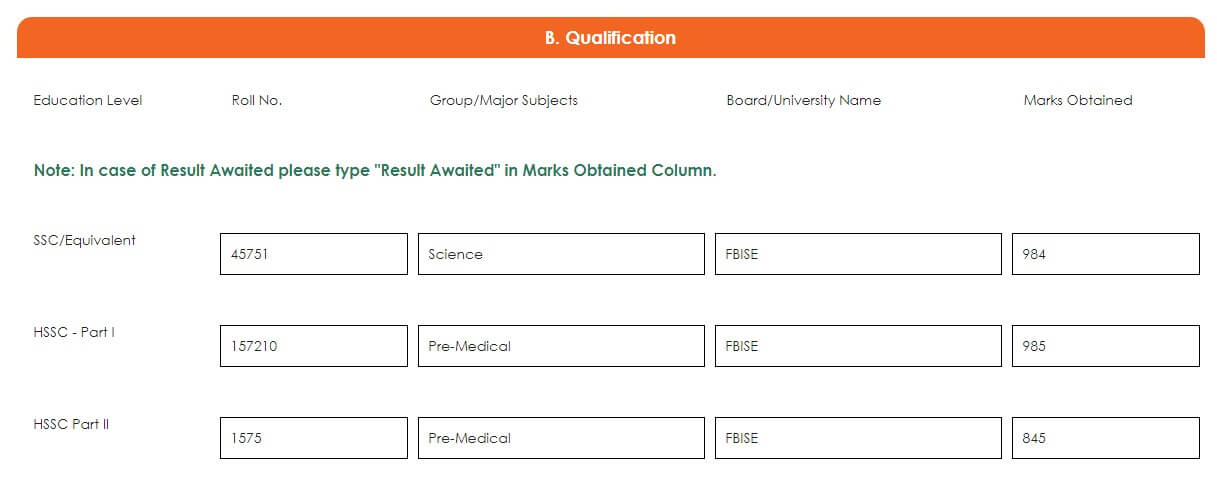Click the Board/University Name column heading
The image size is (1217, 486).
(803, 100)
